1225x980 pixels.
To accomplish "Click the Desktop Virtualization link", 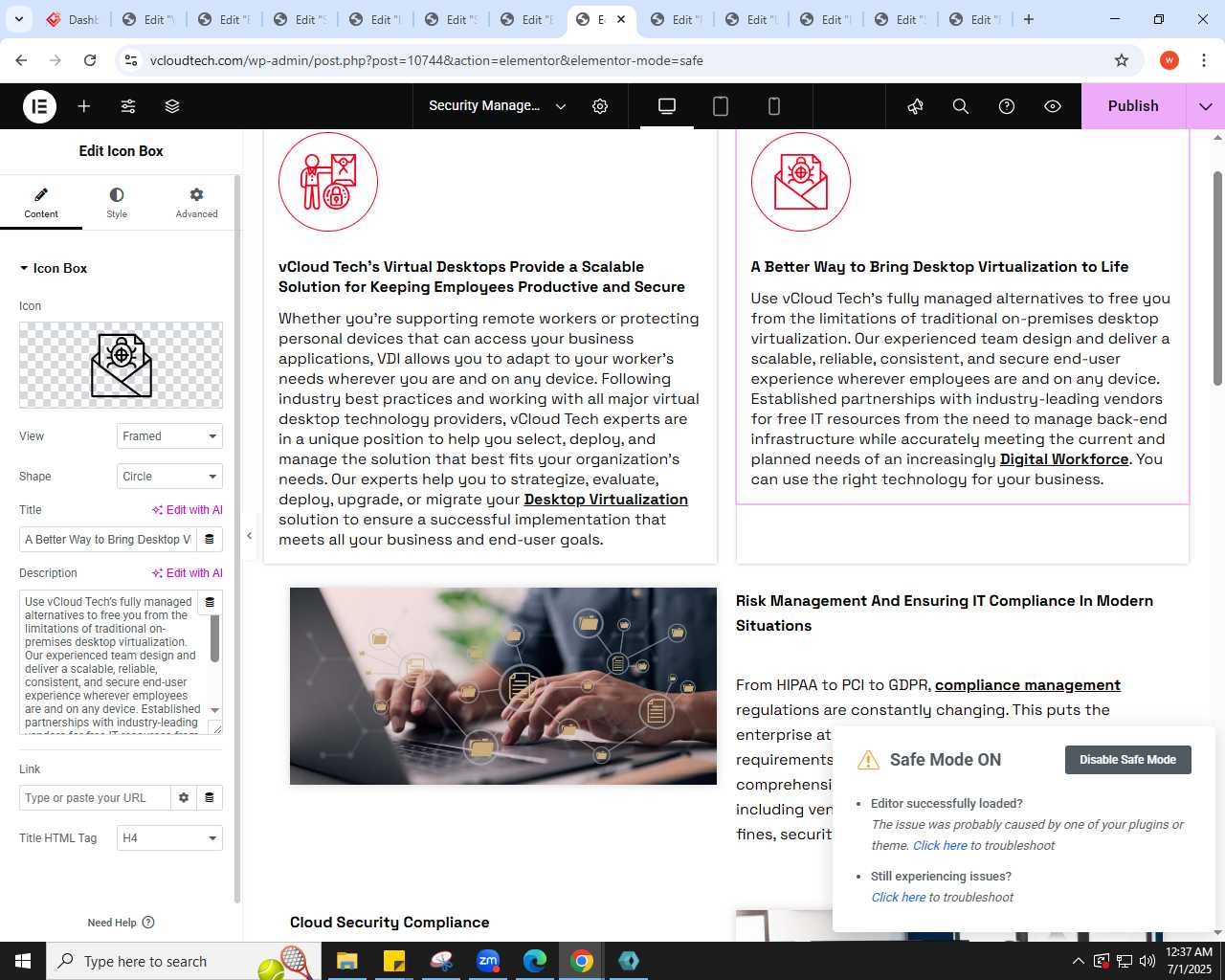I will [x=606, y=500].
